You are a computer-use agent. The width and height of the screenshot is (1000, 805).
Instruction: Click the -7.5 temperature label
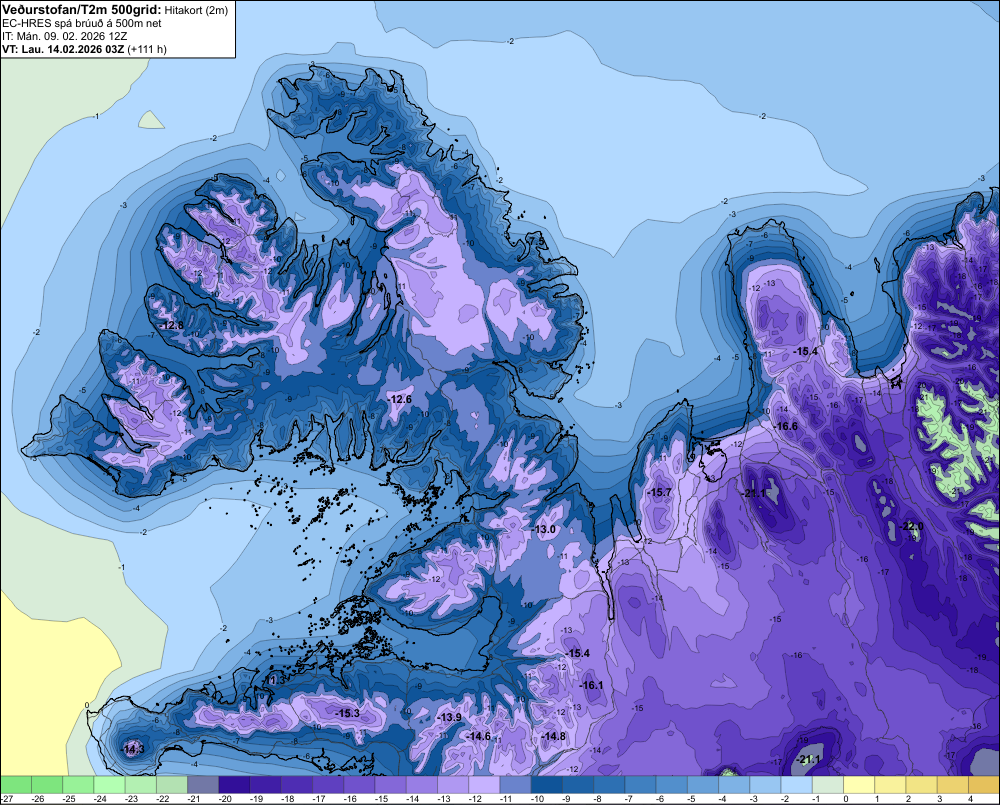pyautogui.click(x=536, y=242)
